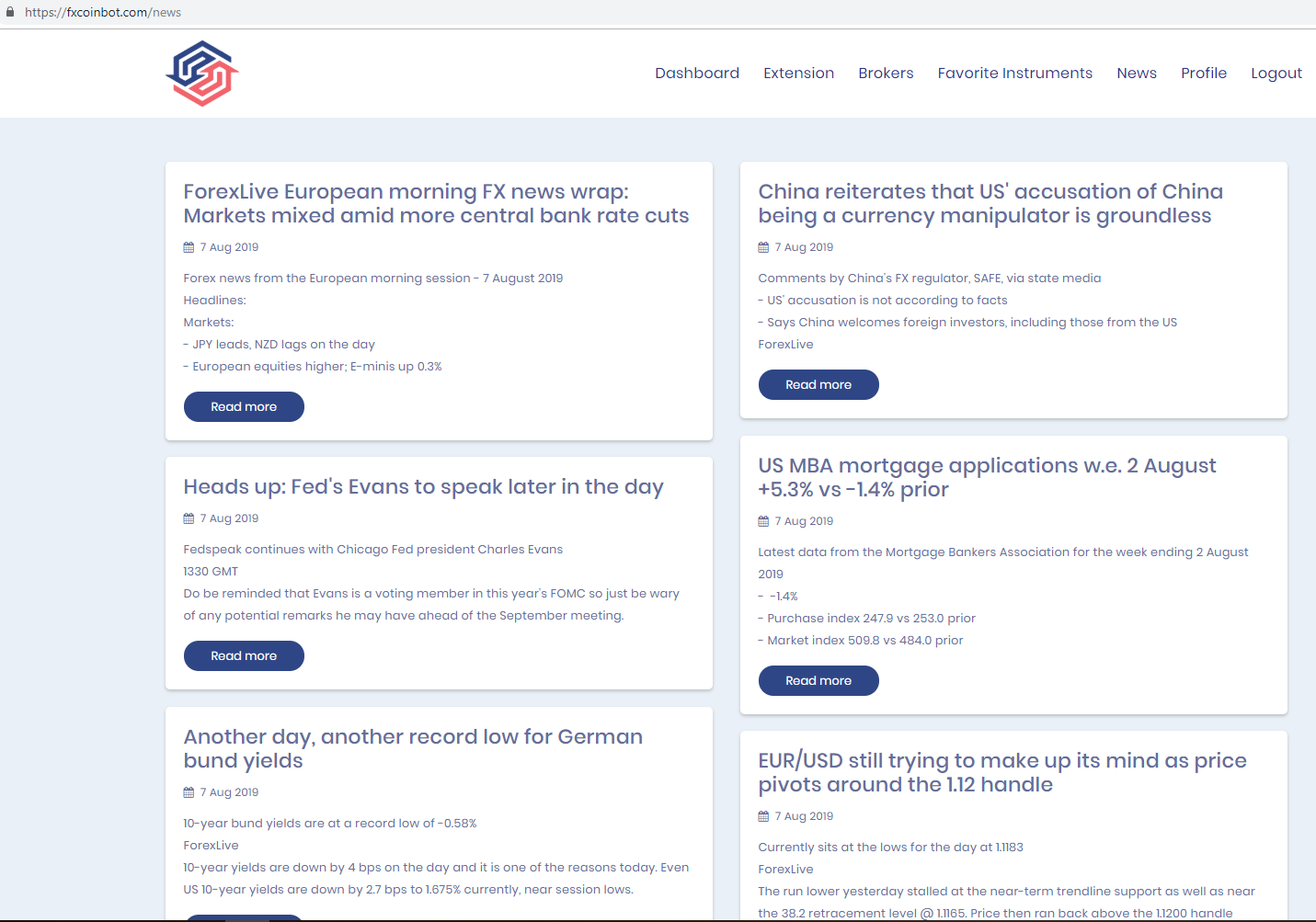Click text 'Currently sits at the lows for the day'

890,848
